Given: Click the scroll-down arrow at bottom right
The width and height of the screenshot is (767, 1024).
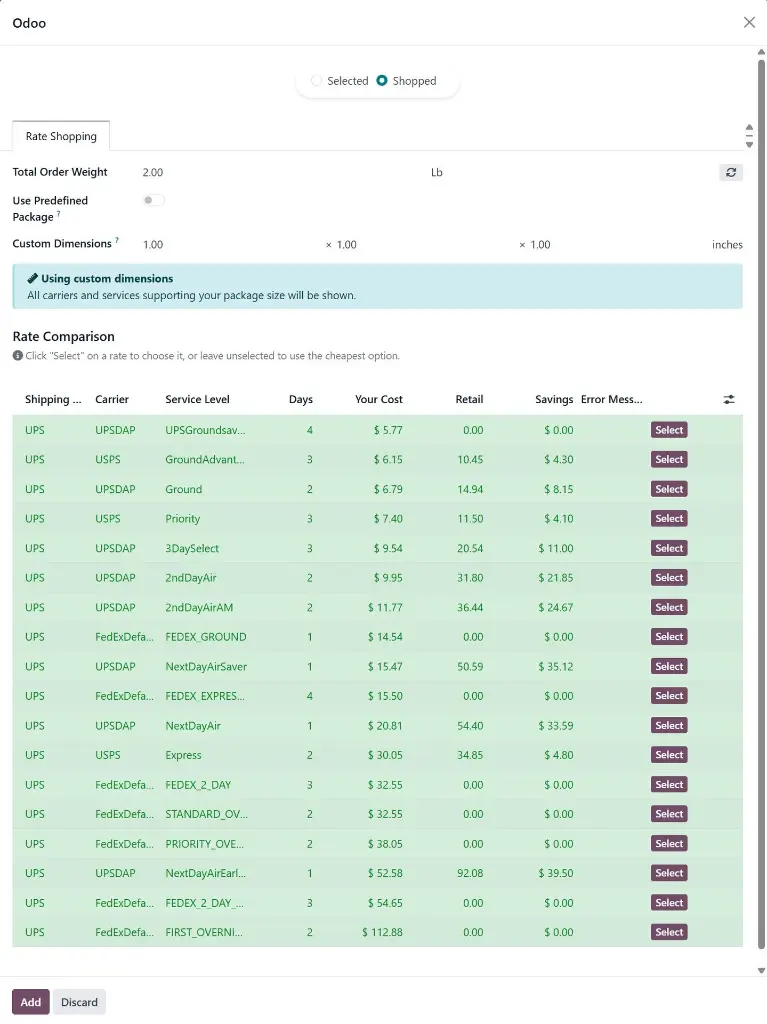Looking at the screenshot, I should (761, 969).
